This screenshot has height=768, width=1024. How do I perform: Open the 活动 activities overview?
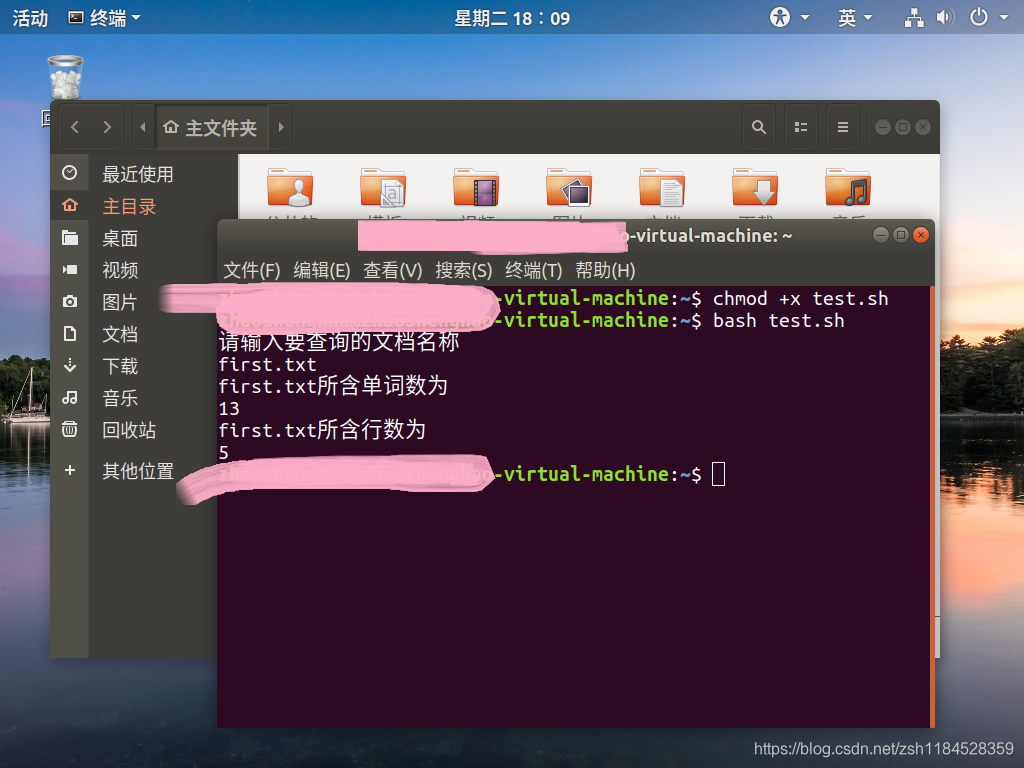30,18
